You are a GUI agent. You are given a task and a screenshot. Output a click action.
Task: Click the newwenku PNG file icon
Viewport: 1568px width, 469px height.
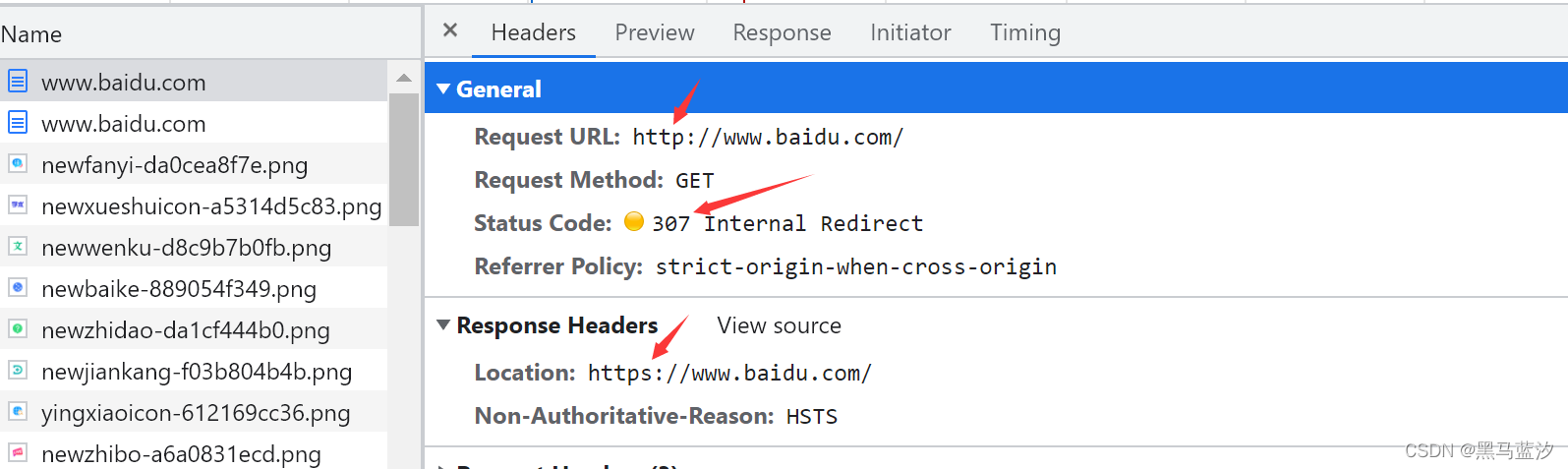[x=18, y=247]
